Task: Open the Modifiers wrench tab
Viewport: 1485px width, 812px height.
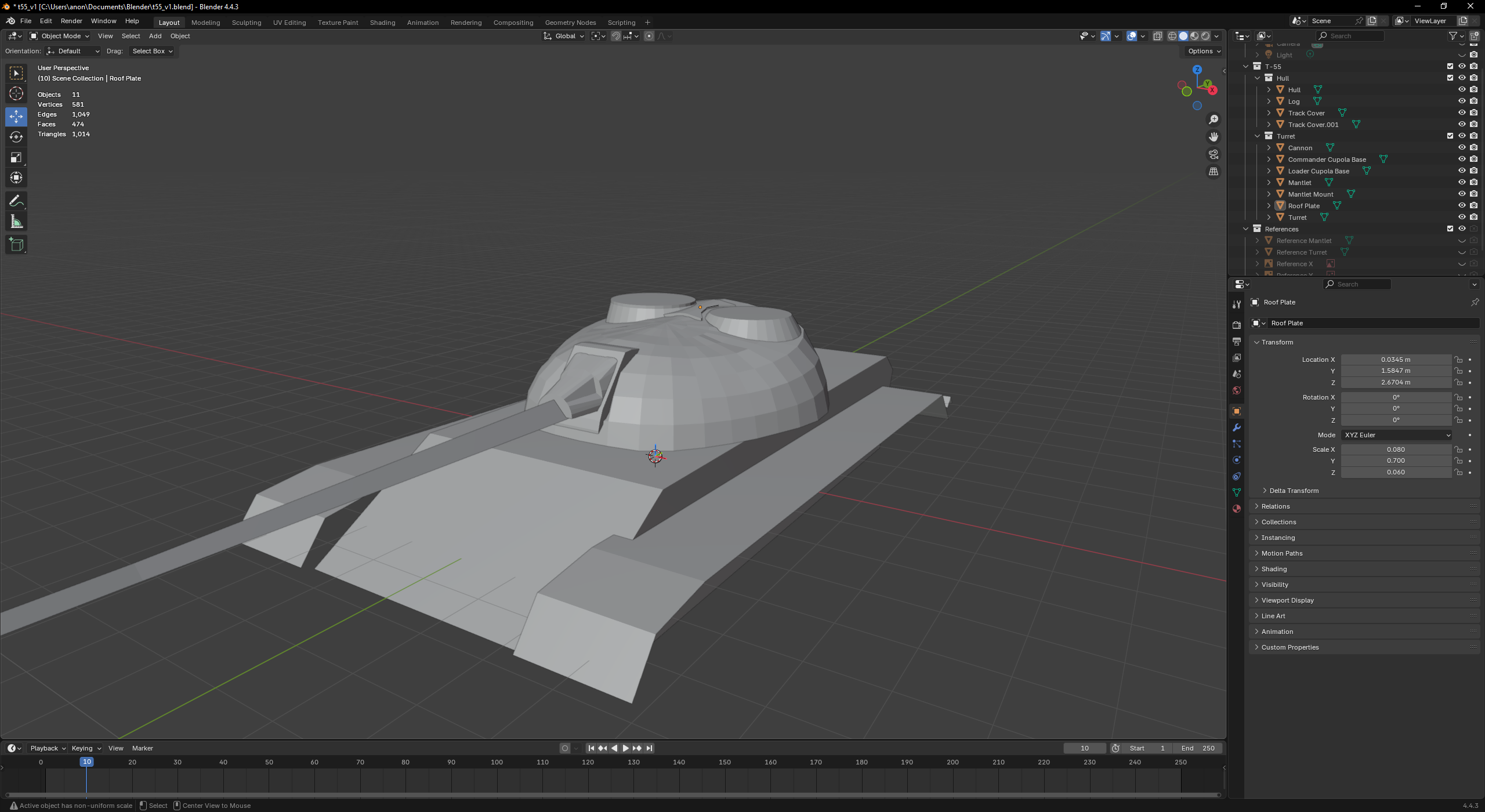Action: pyautogui.click(x=1237, y=427)
